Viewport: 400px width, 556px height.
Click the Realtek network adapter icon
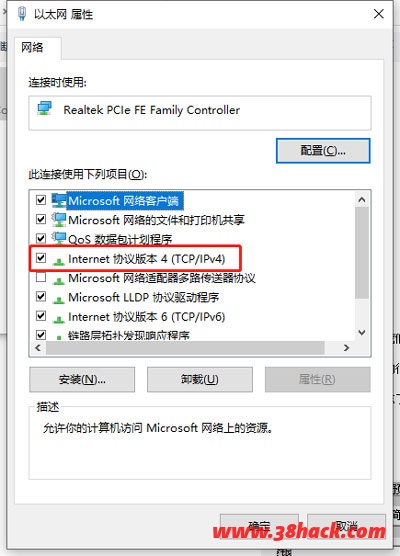point(45,108)
